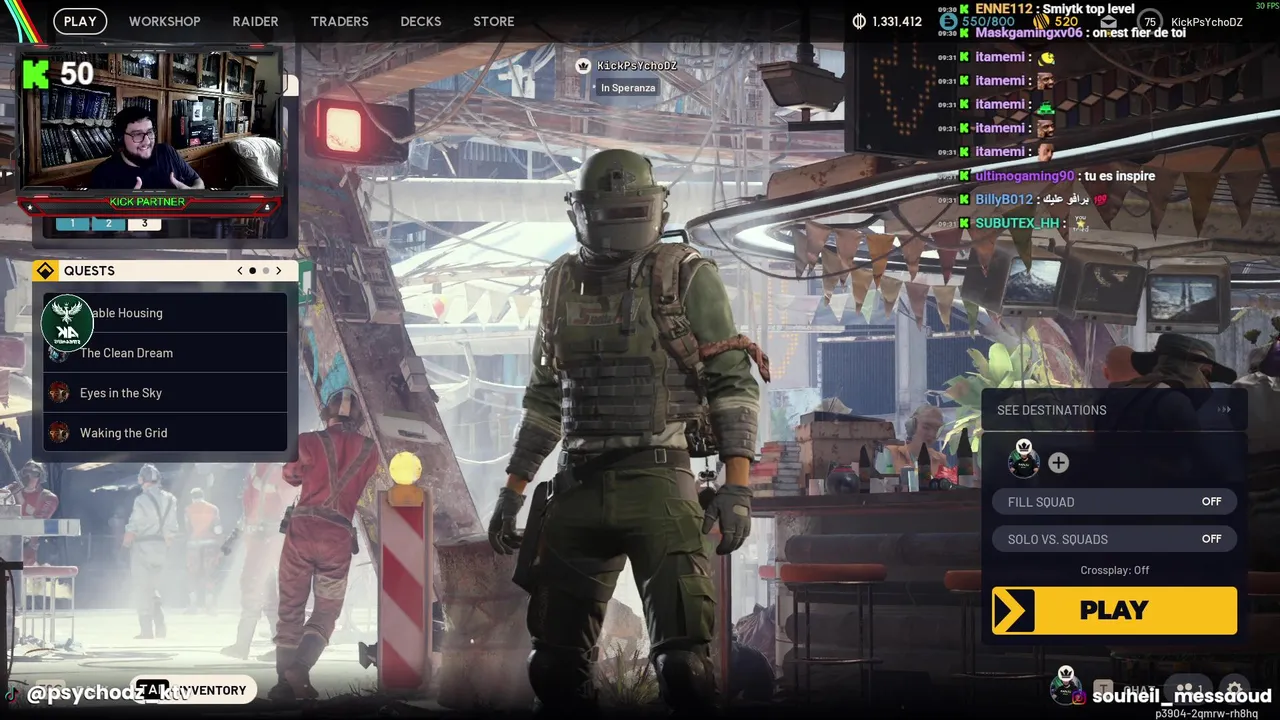Click the player avatar at bottom right
The height and width of the screenshot is (720, 1280).
(1066, 686)
